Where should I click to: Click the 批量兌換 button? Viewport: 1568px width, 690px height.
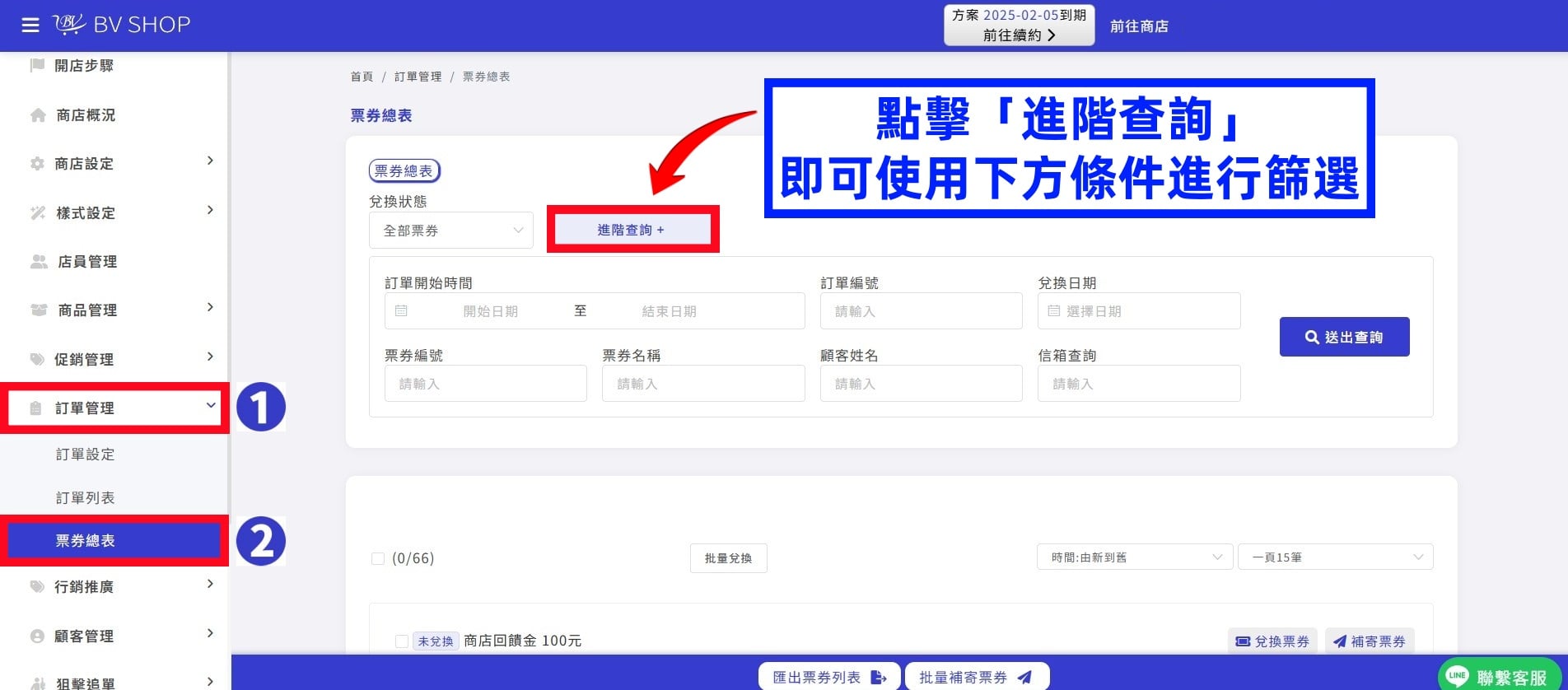point(729,558)
